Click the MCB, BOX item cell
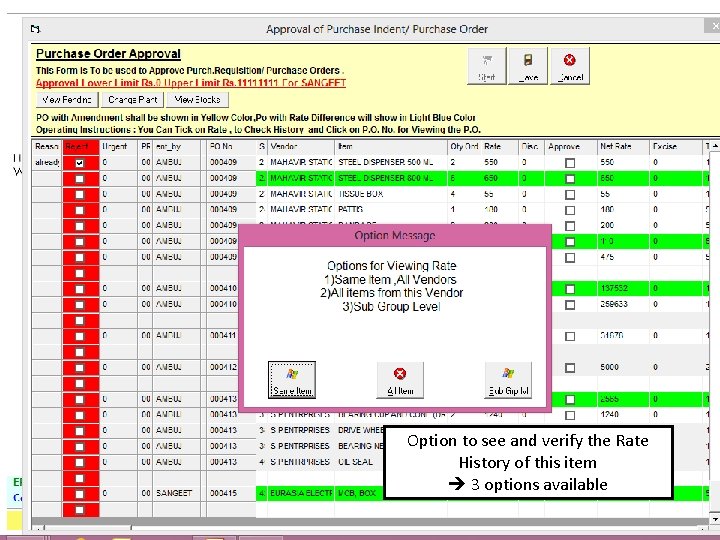The height and width of the screenshot is (540, 720). tap(357, 493)
